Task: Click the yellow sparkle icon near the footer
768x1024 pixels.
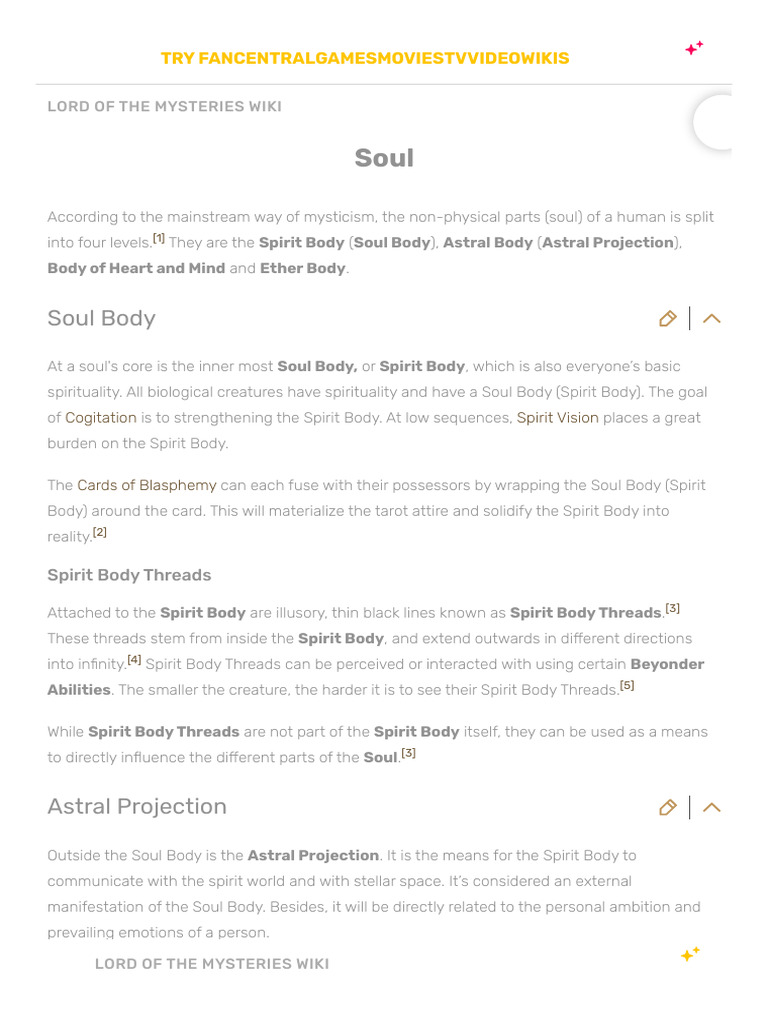Action: coord(690,955)
